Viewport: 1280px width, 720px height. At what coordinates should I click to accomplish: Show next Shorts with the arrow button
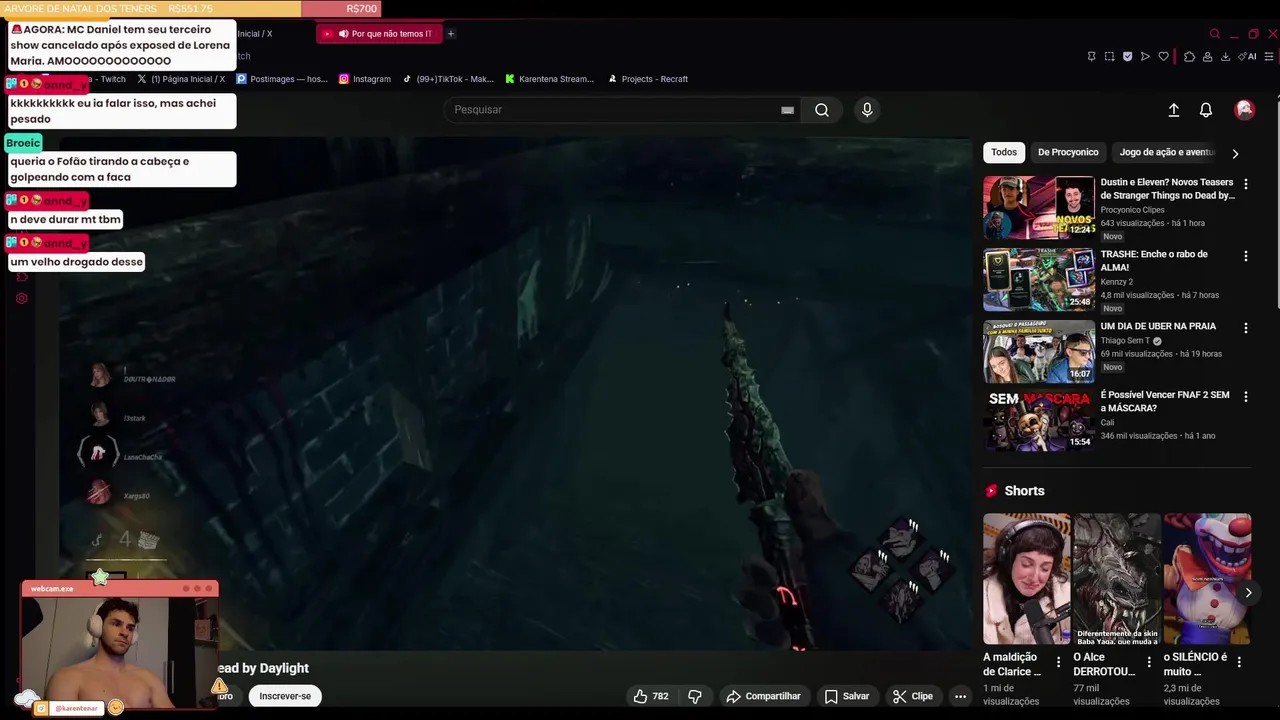(x=1248, y=593)
